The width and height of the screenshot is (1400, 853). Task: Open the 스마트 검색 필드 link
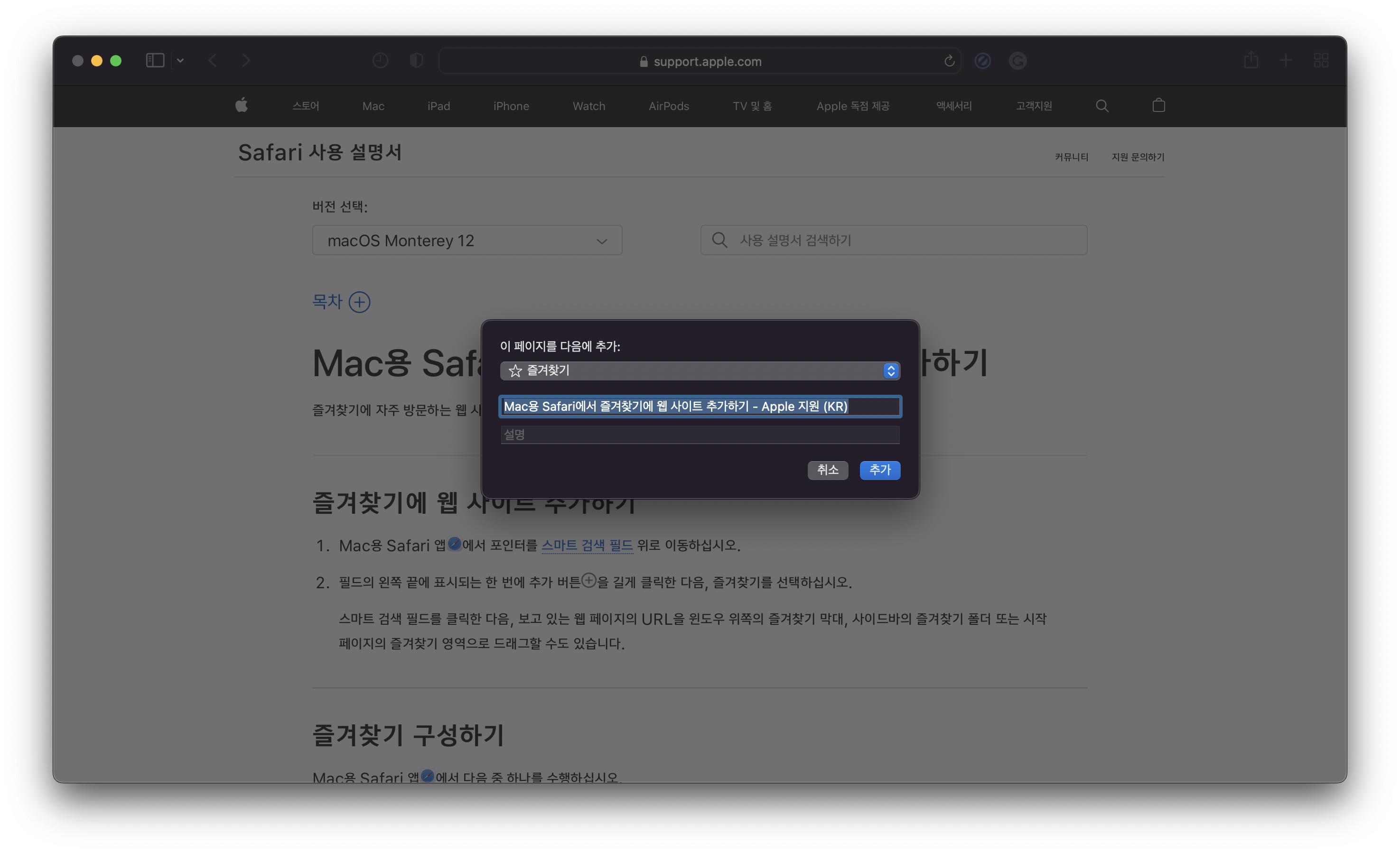click(x=587, y=545)
